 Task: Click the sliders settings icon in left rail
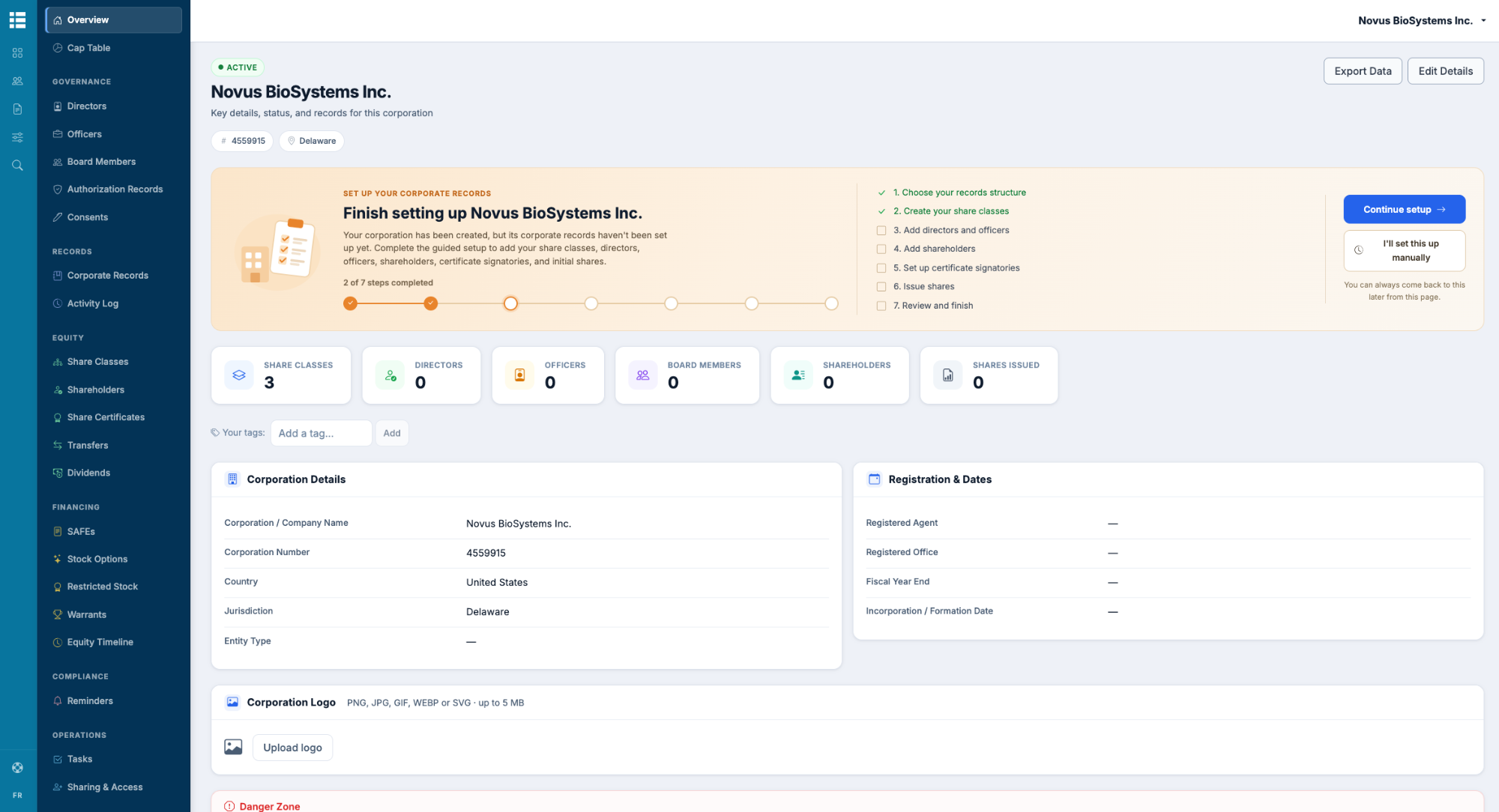[17, 137]
